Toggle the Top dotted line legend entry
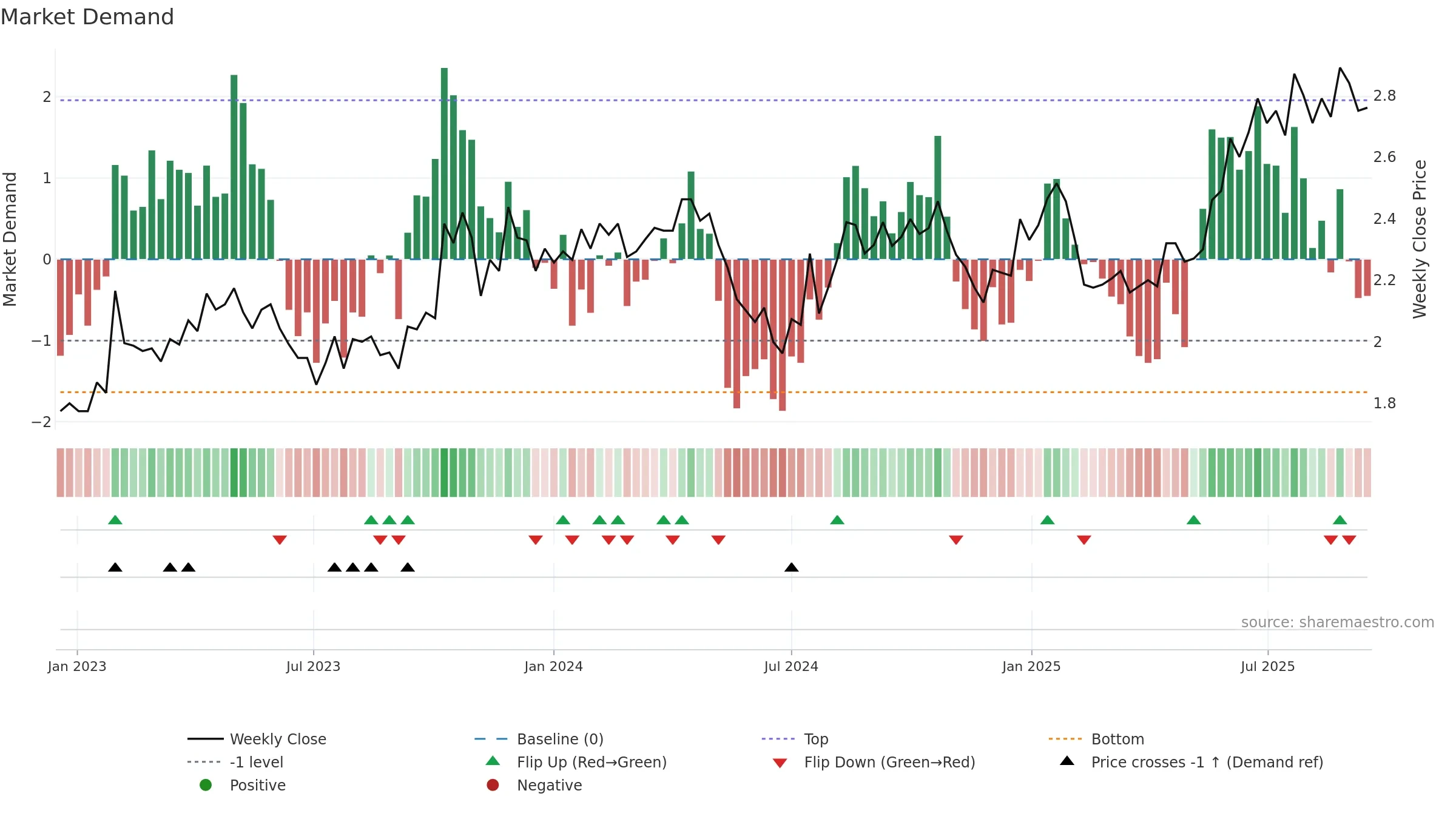 (795, 739)
